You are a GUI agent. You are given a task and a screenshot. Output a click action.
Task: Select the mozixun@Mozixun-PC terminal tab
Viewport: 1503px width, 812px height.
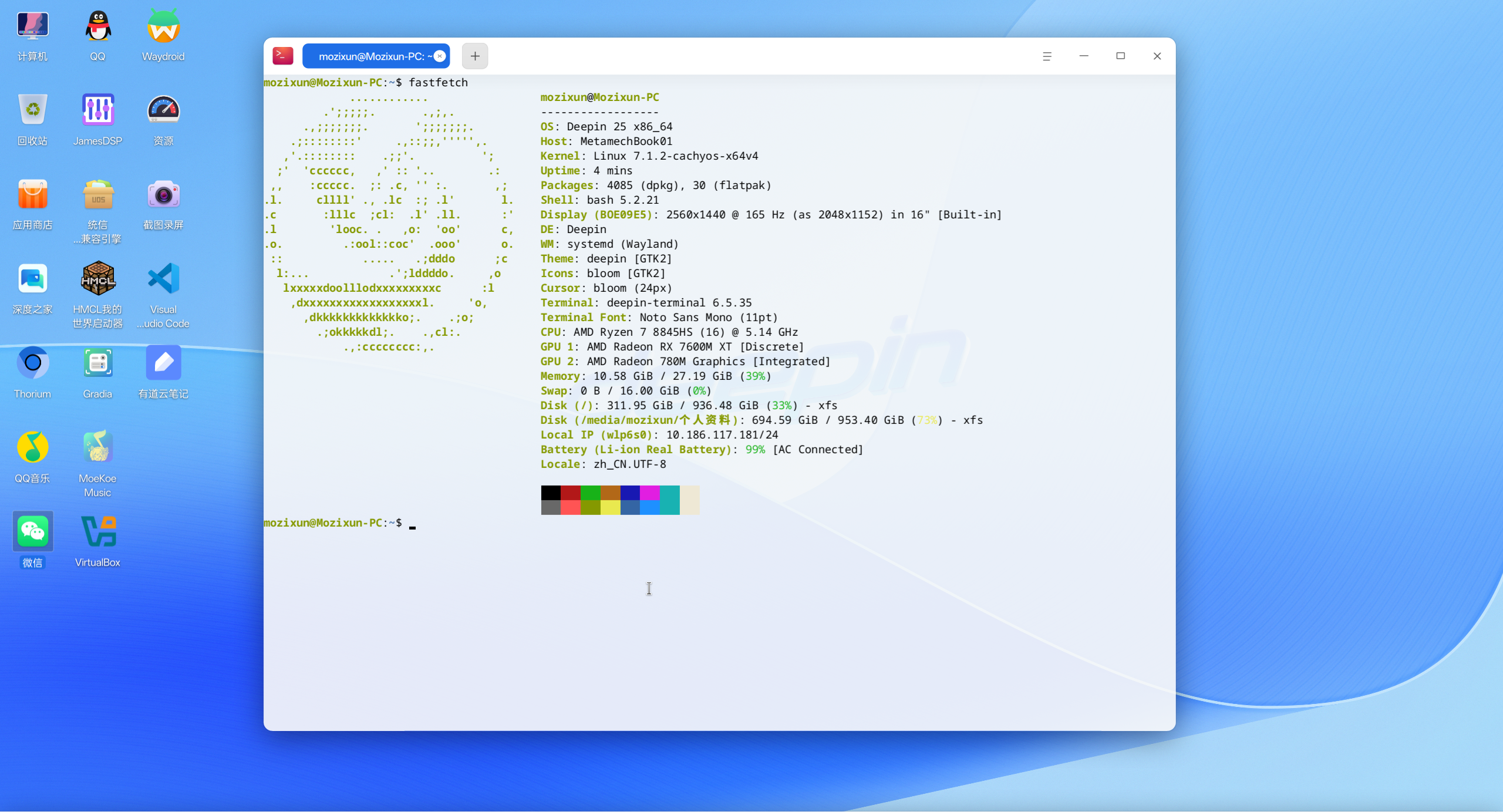coord(376,56)
